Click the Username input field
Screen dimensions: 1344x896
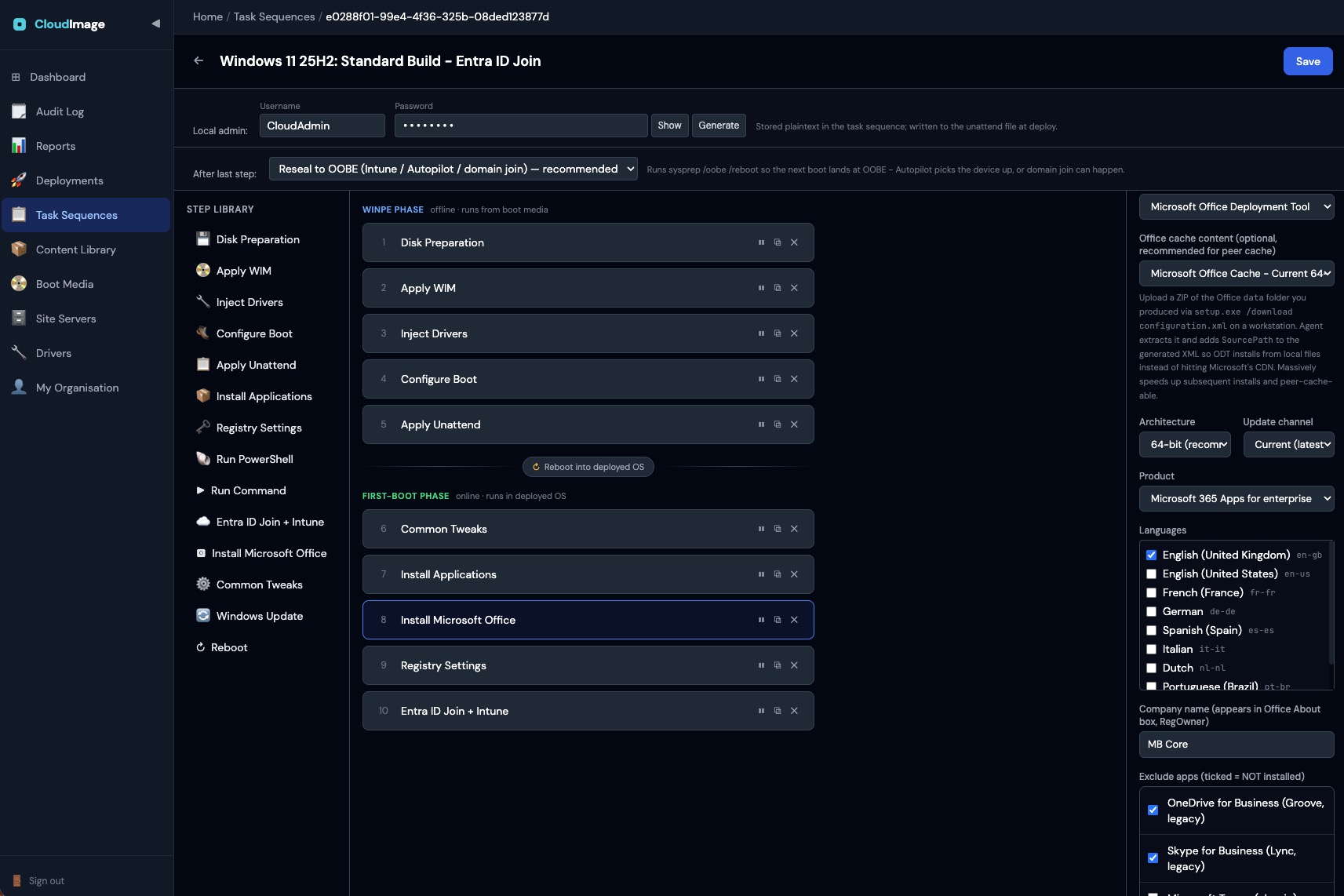(322, 126)
